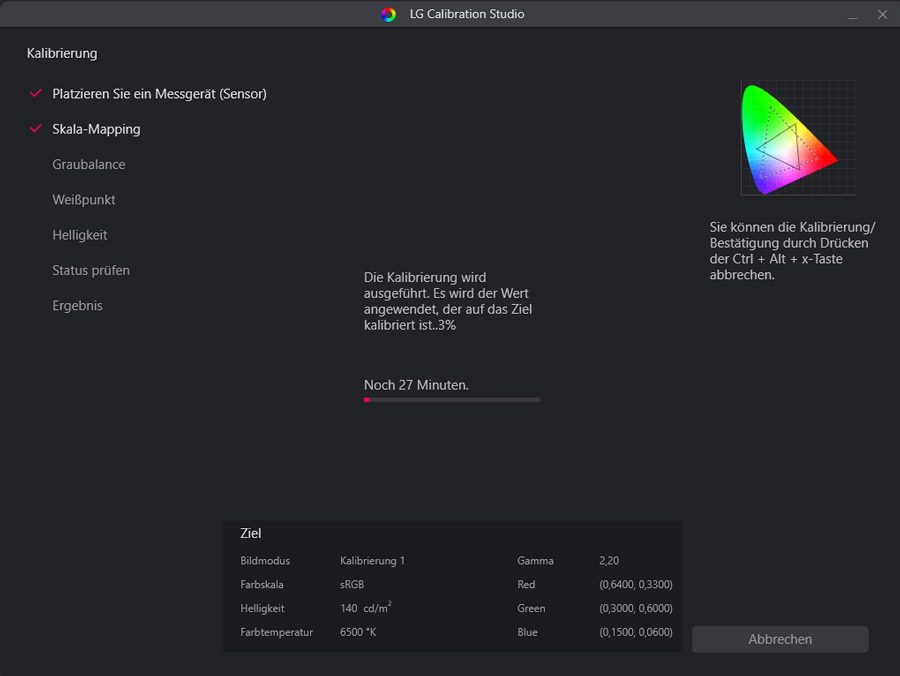This screenshot has height=676, width=900.
Task: Click the LG Calibration Studio logo icon
Action: pyautogui.click(x=389, y=14)
